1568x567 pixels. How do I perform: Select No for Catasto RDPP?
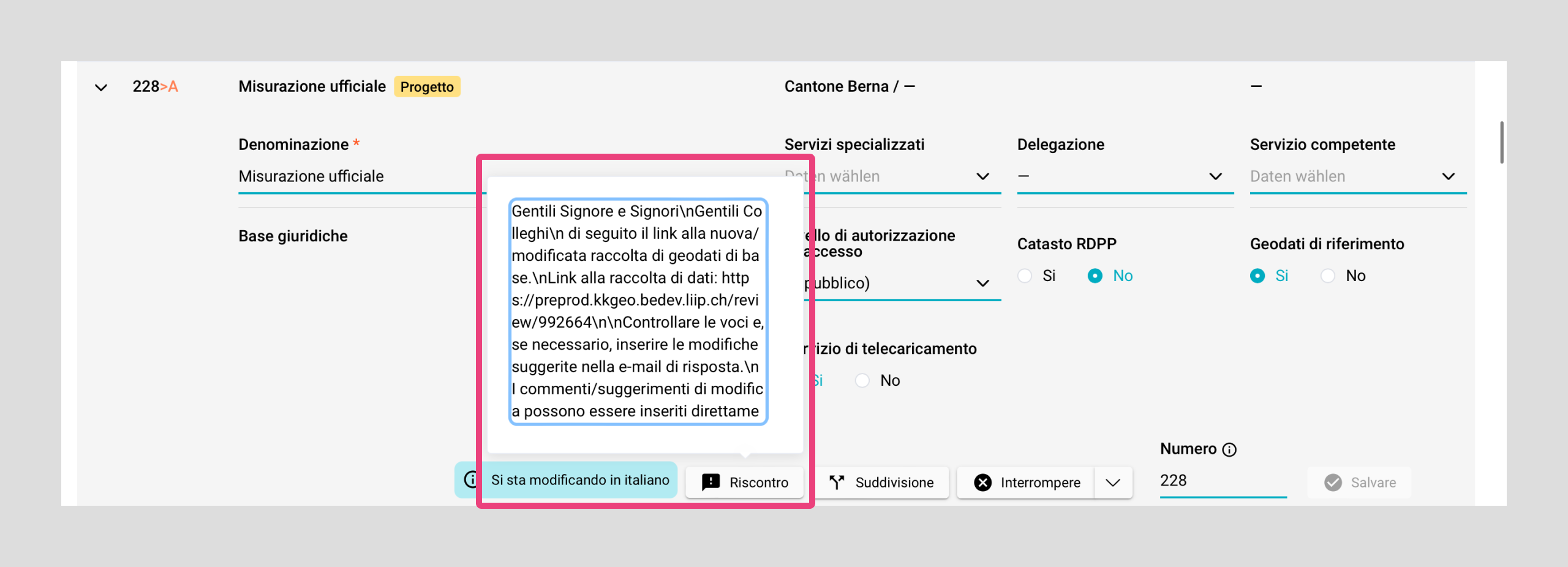(1095, 276)
